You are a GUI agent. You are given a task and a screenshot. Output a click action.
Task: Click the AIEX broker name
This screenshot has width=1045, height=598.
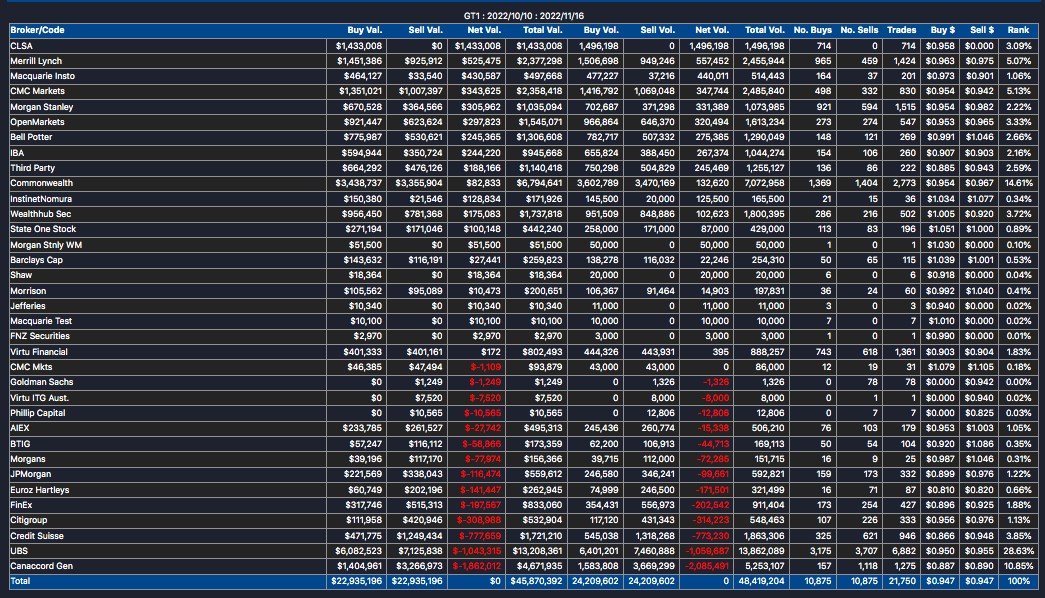(x=19, y=428)
